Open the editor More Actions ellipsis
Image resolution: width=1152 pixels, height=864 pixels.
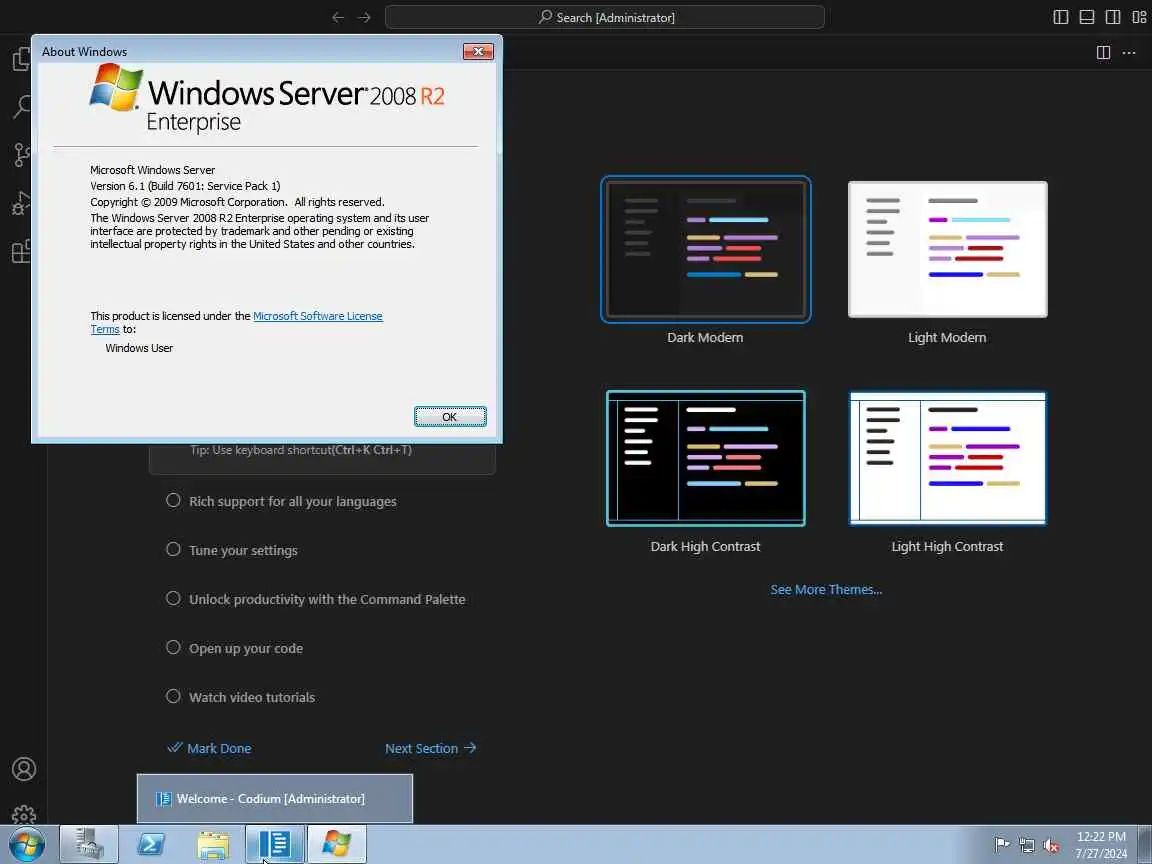point(1129,52)
